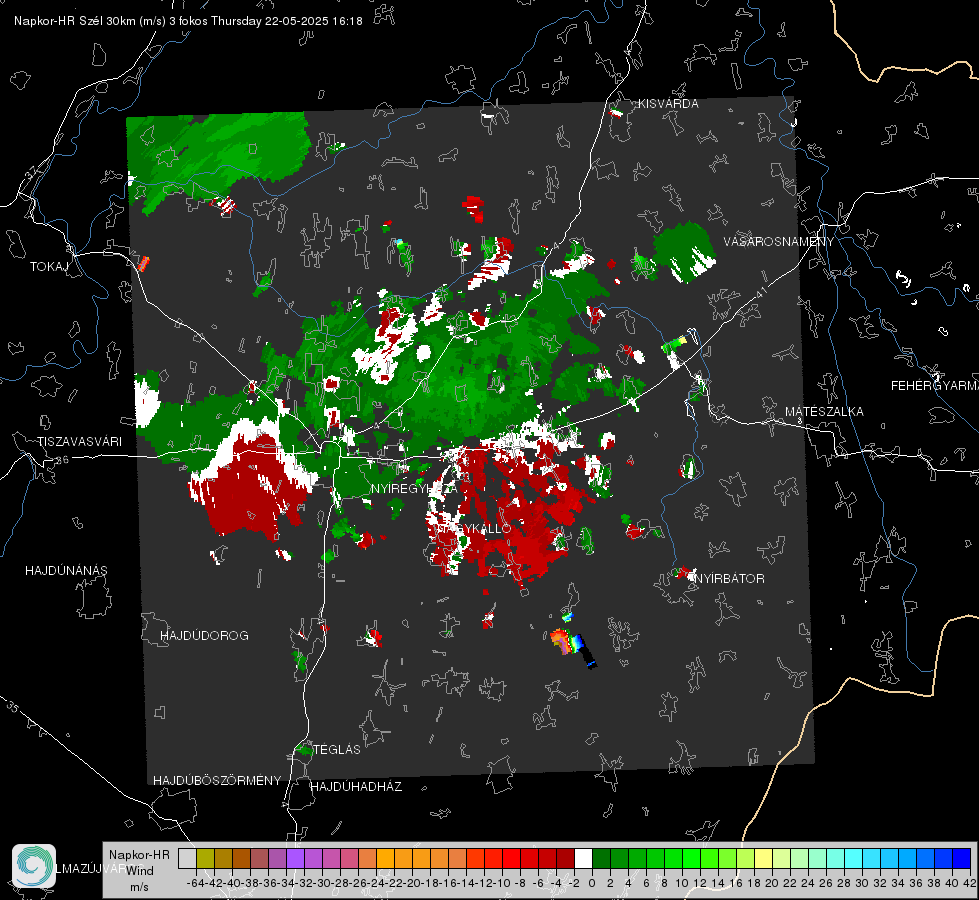Click the road number 41 near Vásárosnamény
The width and height of the screenshot is (979, 900).
click(760, 292)
